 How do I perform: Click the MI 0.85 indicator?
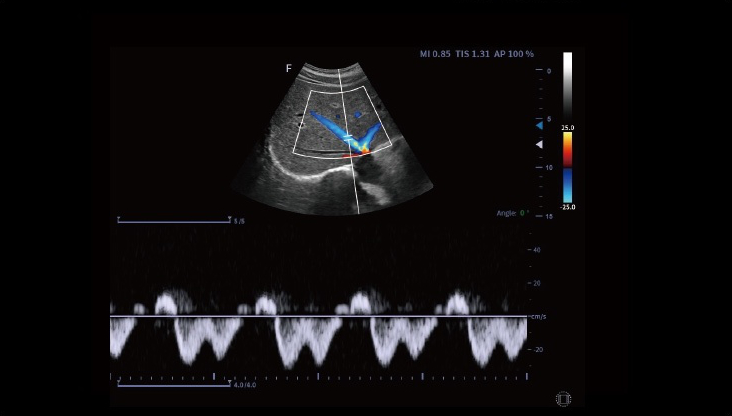[435, 54]
